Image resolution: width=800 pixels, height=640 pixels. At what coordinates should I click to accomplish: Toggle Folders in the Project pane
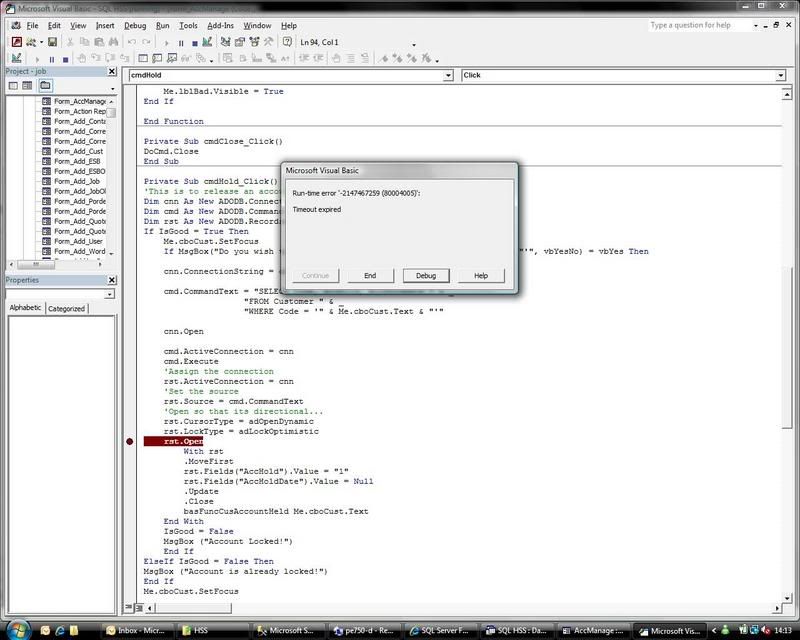coord(45,85)
